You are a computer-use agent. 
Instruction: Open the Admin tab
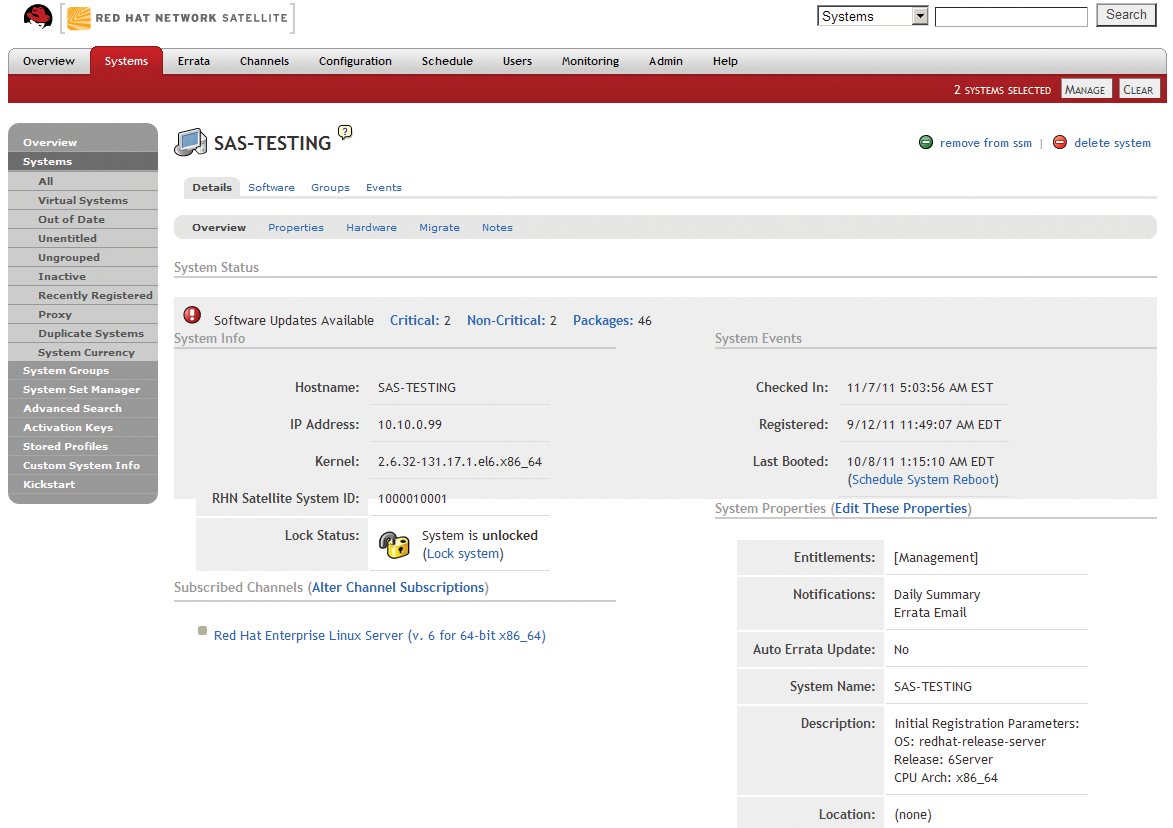(666, 61)
